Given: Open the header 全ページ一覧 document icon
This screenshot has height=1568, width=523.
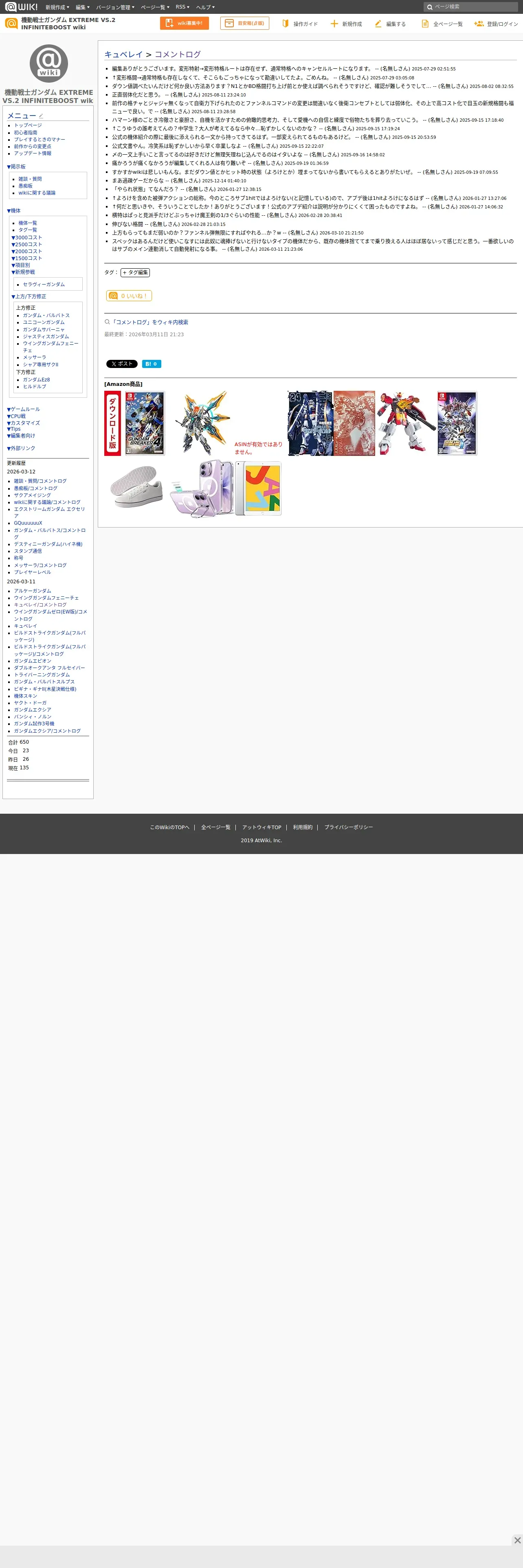Looking at the screenshot, I should (x=425, y=23).
